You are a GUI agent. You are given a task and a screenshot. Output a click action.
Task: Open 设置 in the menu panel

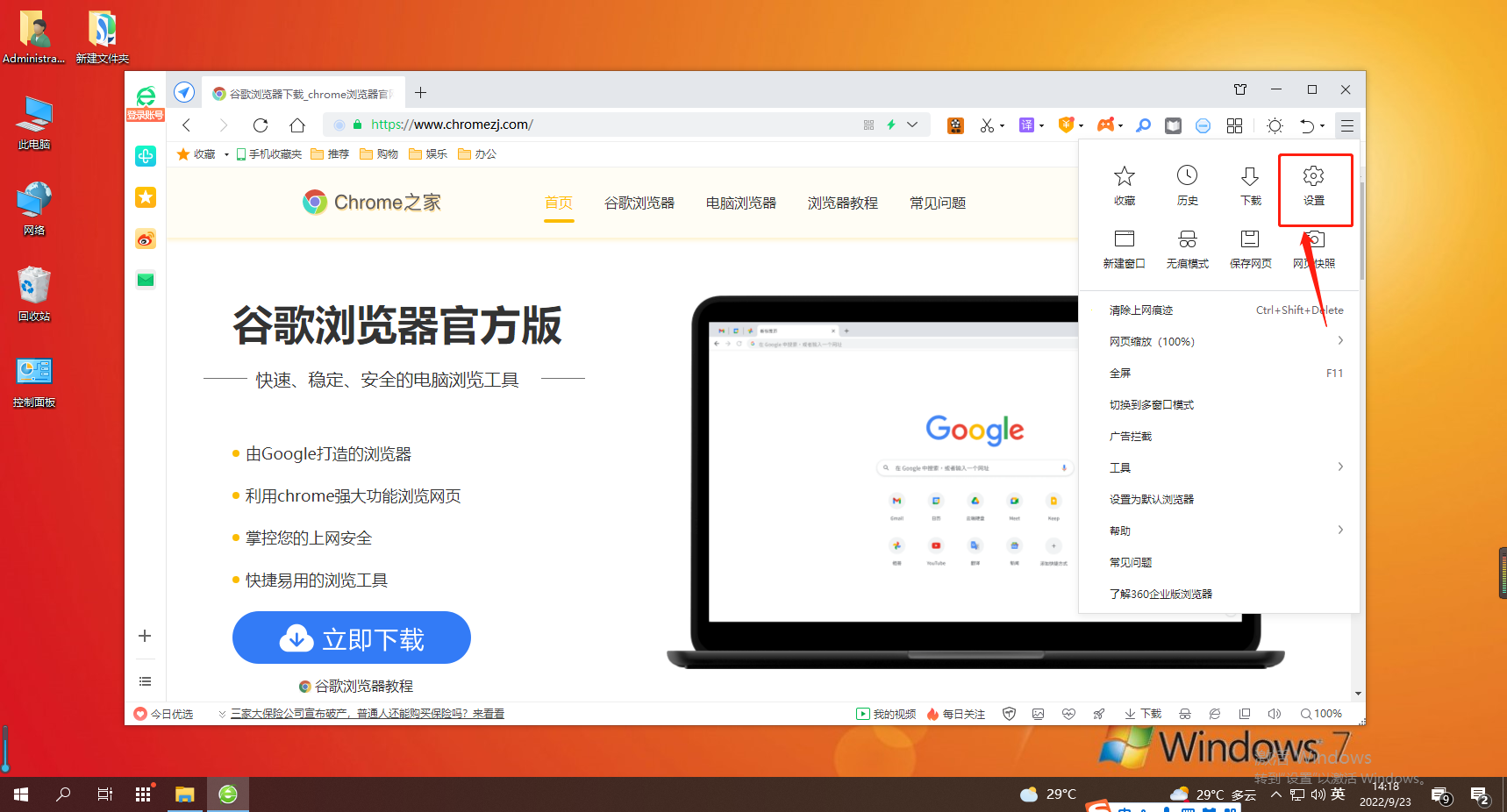pos(1314,187)
